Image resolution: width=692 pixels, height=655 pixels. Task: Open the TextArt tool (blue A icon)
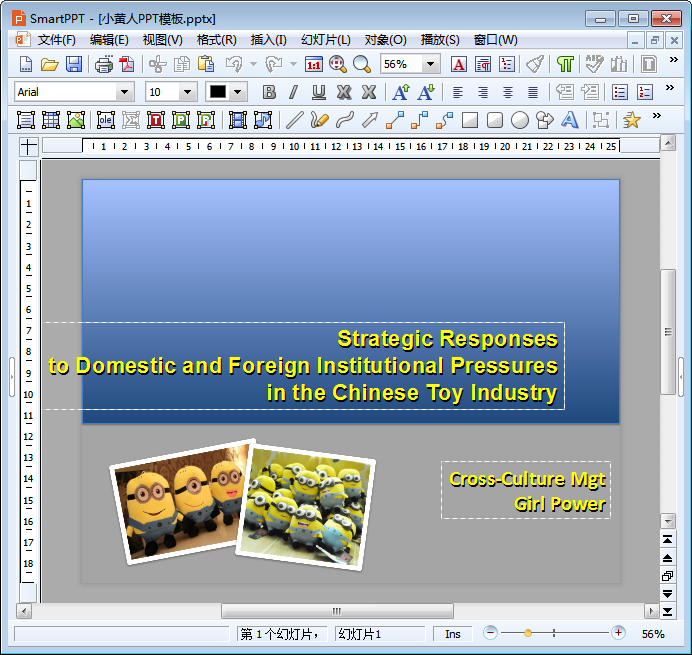[569, 120]
